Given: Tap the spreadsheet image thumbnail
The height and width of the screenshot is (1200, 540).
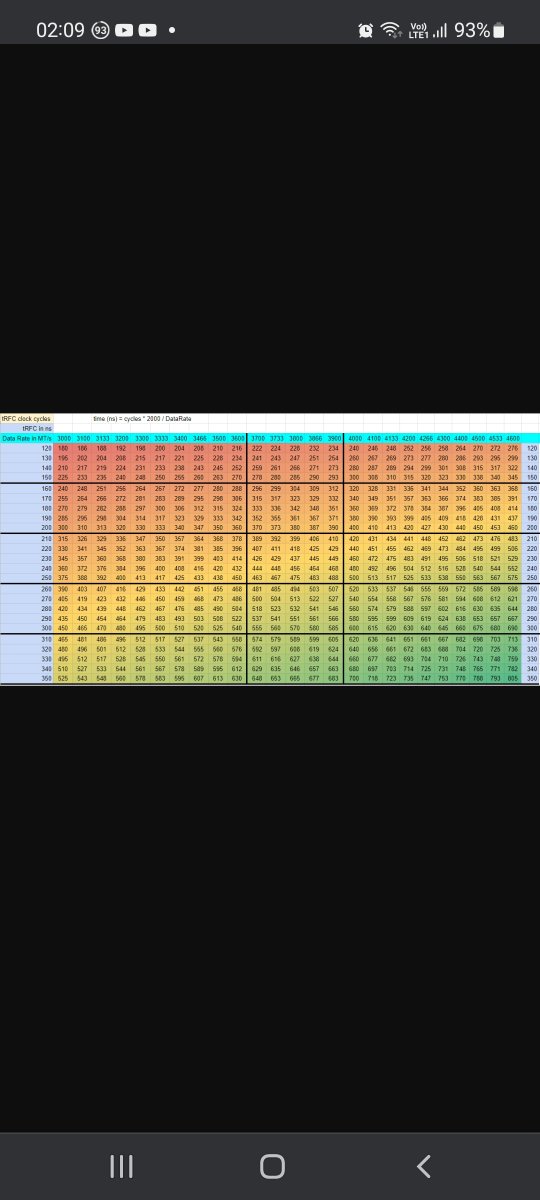Looking at the screenshot, I should [x=270, y=549].
